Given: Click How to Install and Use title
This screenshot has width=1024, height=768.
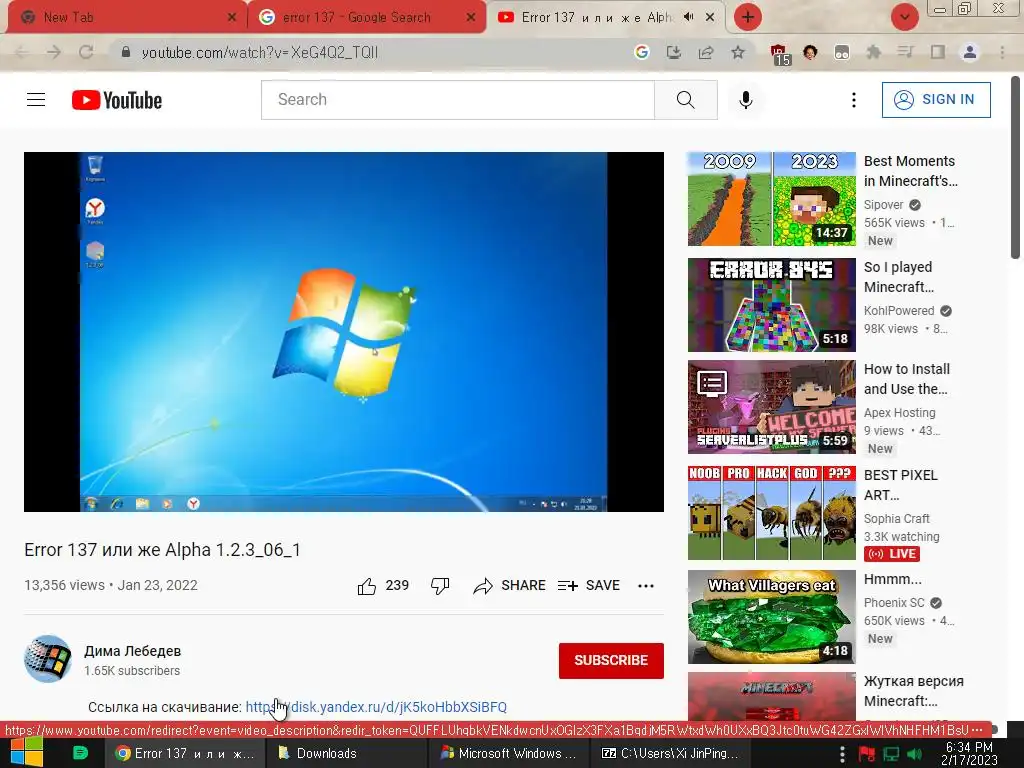Looking at the screenshot, I should click(906, 379).
